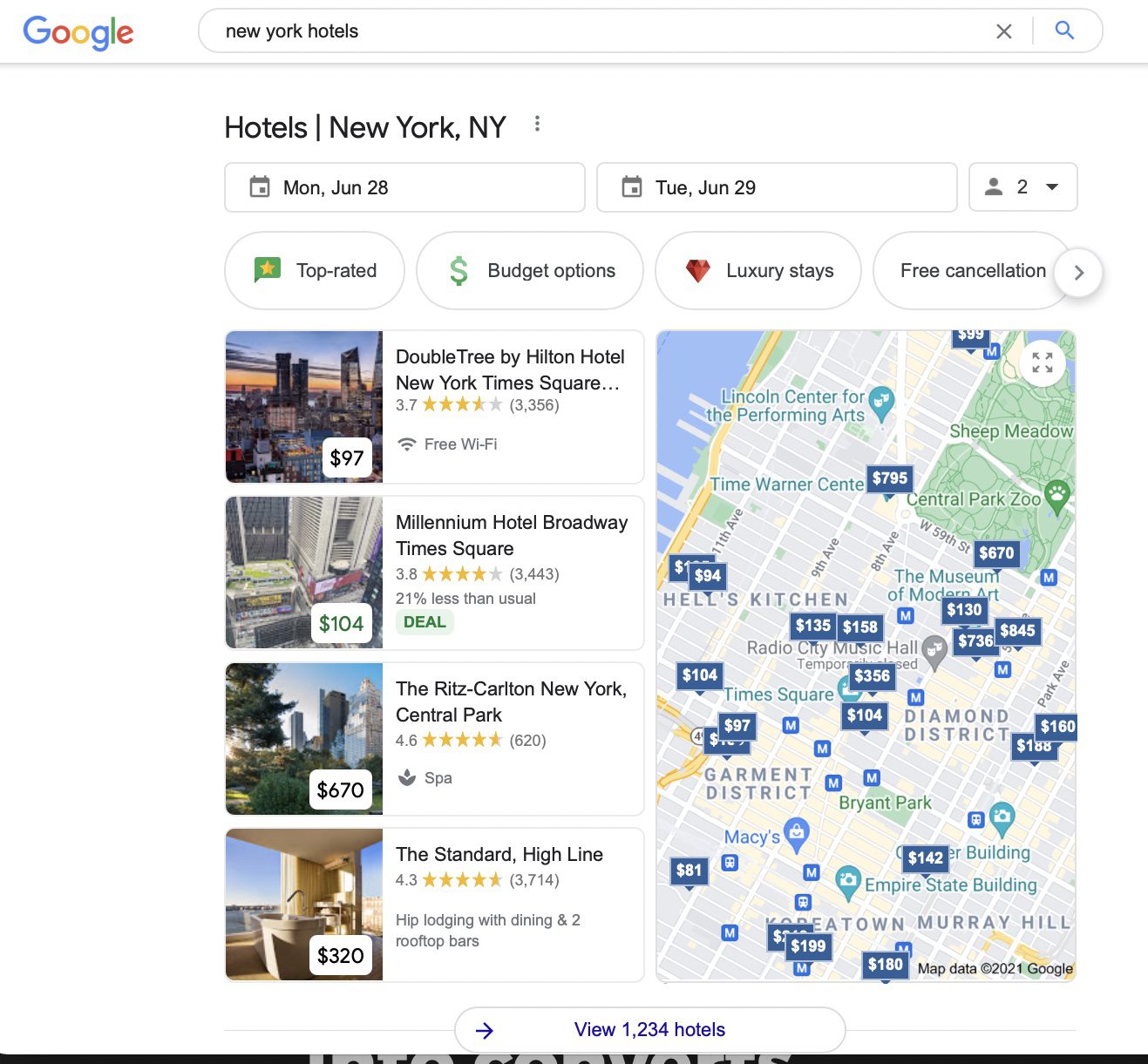Click the Central Park Zoo pin on the map

(1057, 495)
